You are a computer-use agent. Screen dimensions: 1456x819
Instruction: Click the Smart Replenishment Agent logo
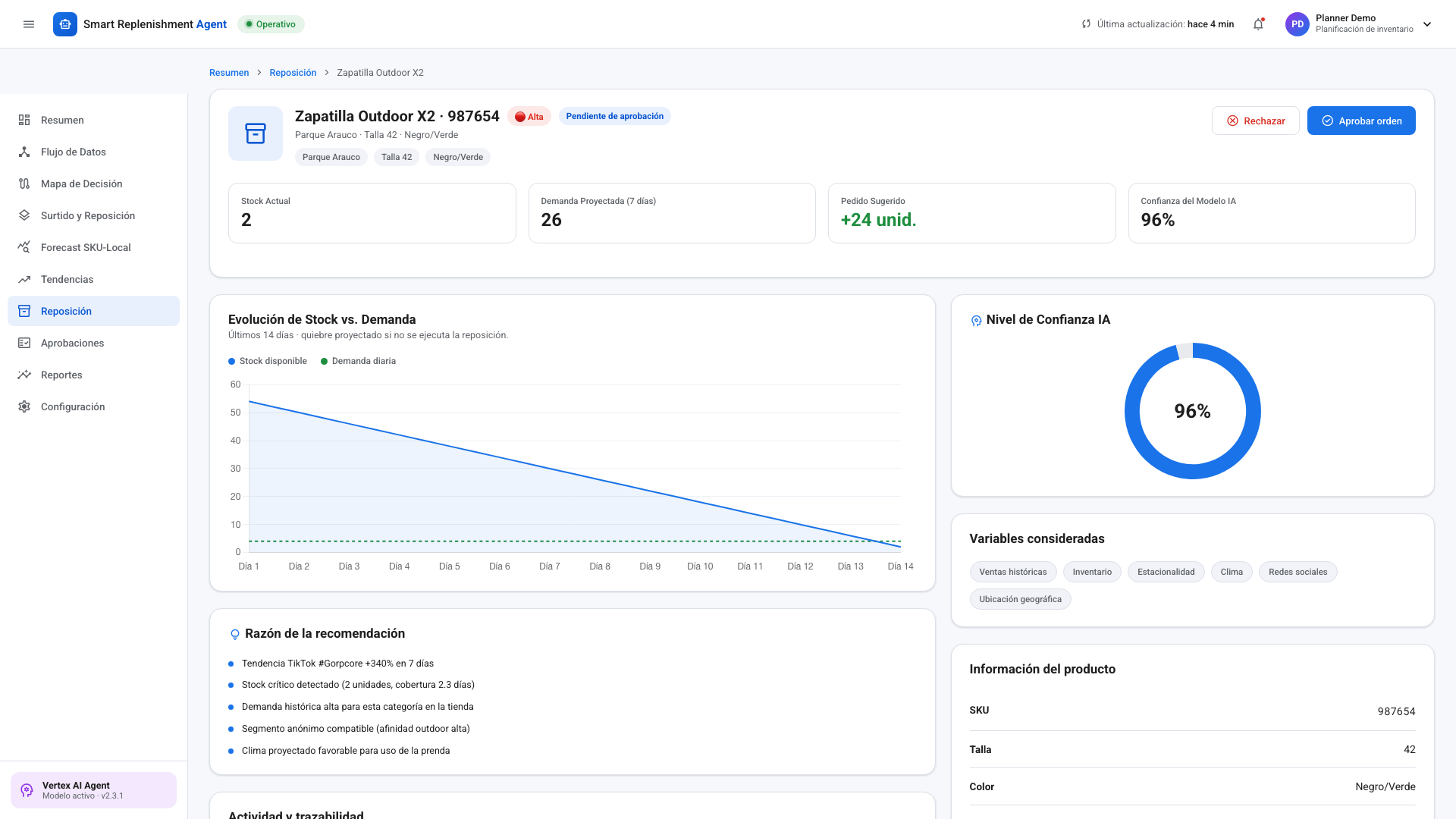[x=65, y=24]
